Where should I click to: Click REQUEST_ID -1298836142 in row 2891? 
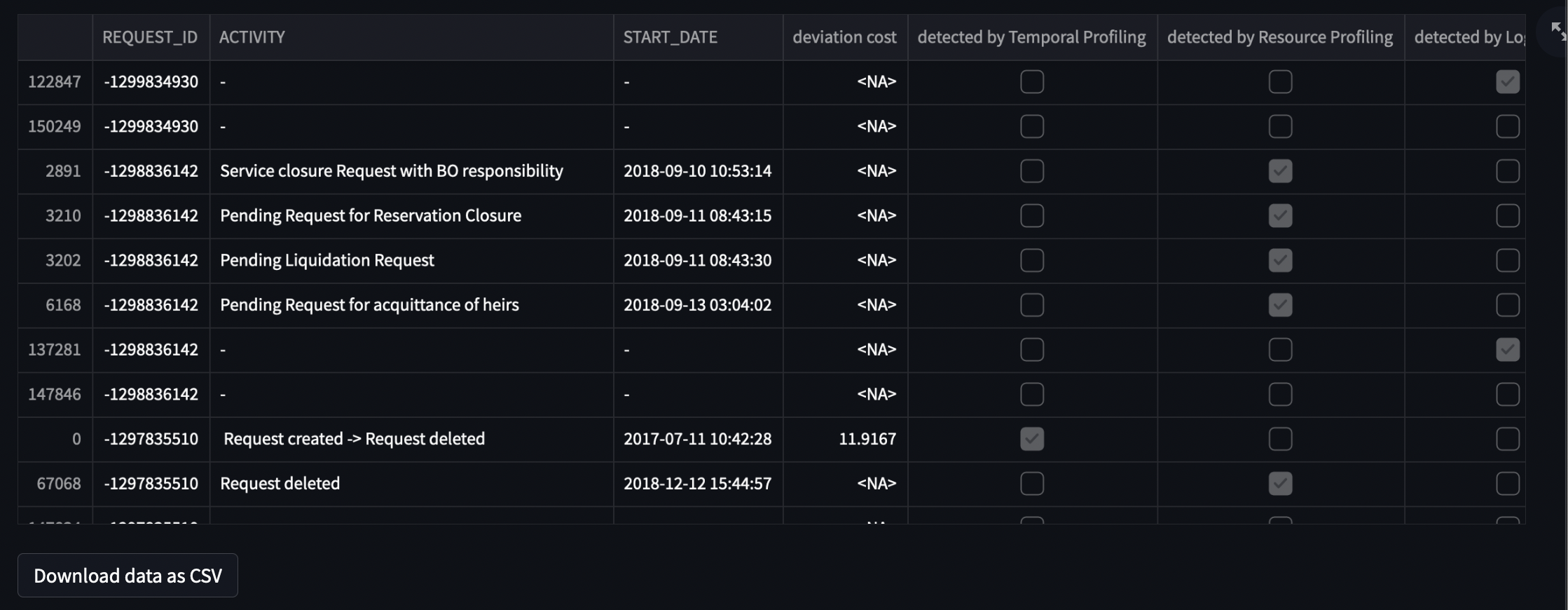click(x=150, y=171)
